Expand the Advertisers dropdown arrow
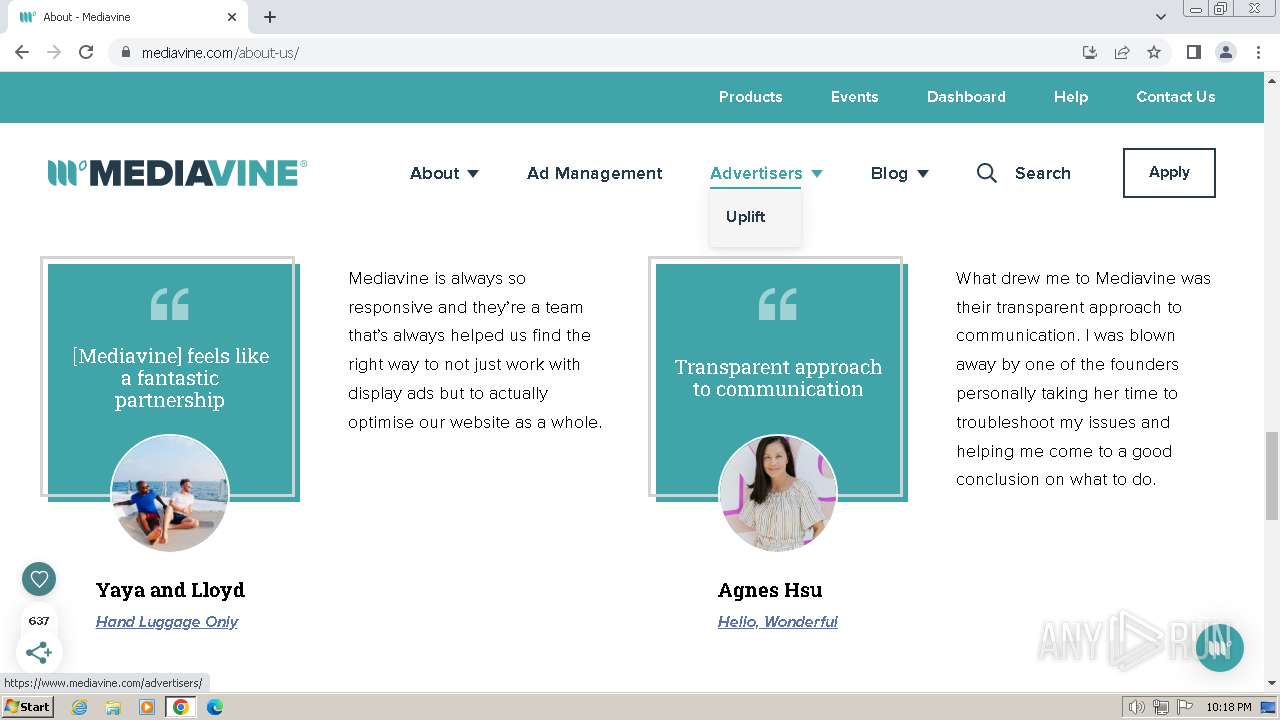 (x=817, y=174)
